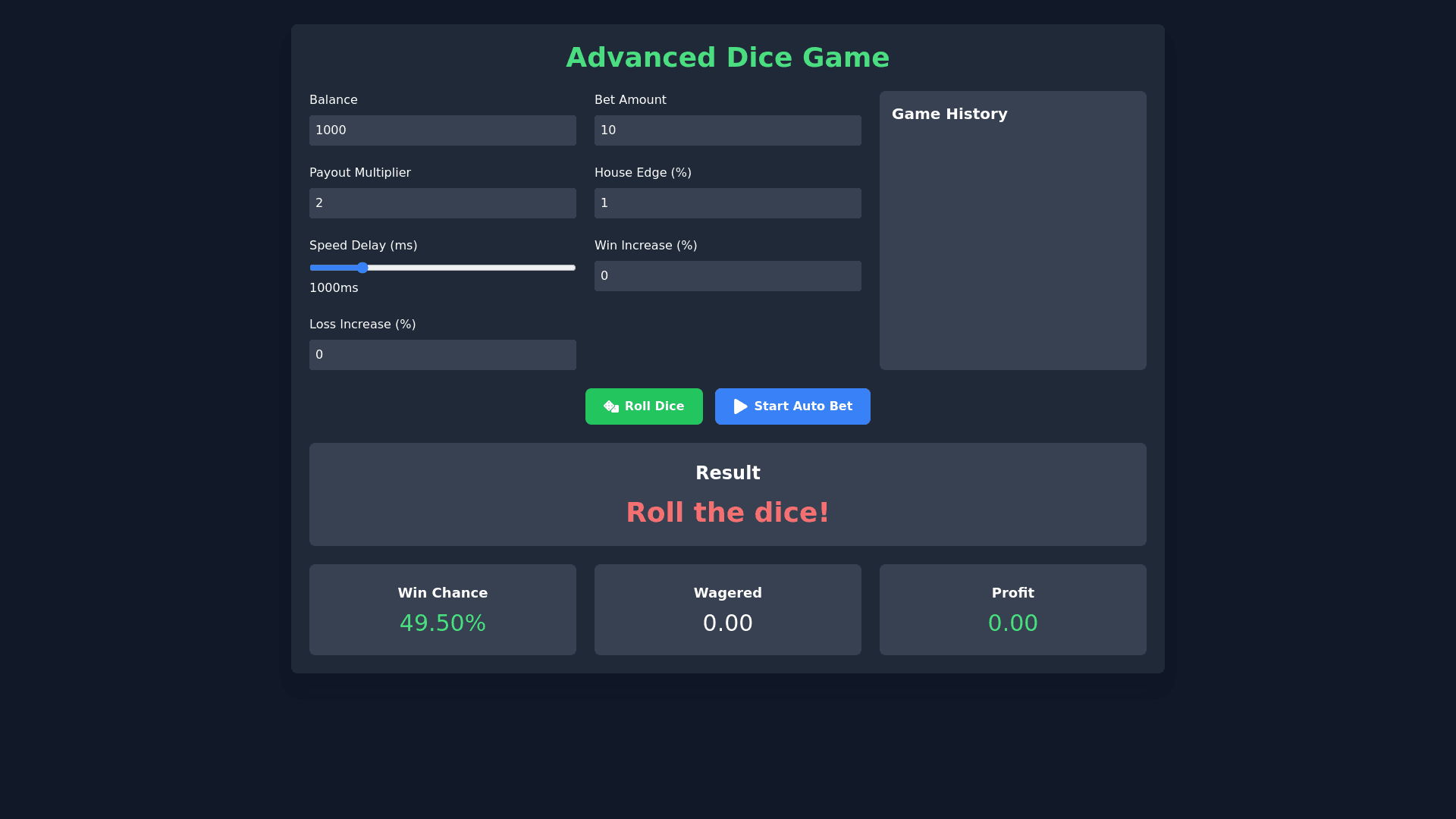This screenshot has width=1456, height=819.
Task: Click the dice icon on Roll Dice
Action: click(x=611, y=406)
